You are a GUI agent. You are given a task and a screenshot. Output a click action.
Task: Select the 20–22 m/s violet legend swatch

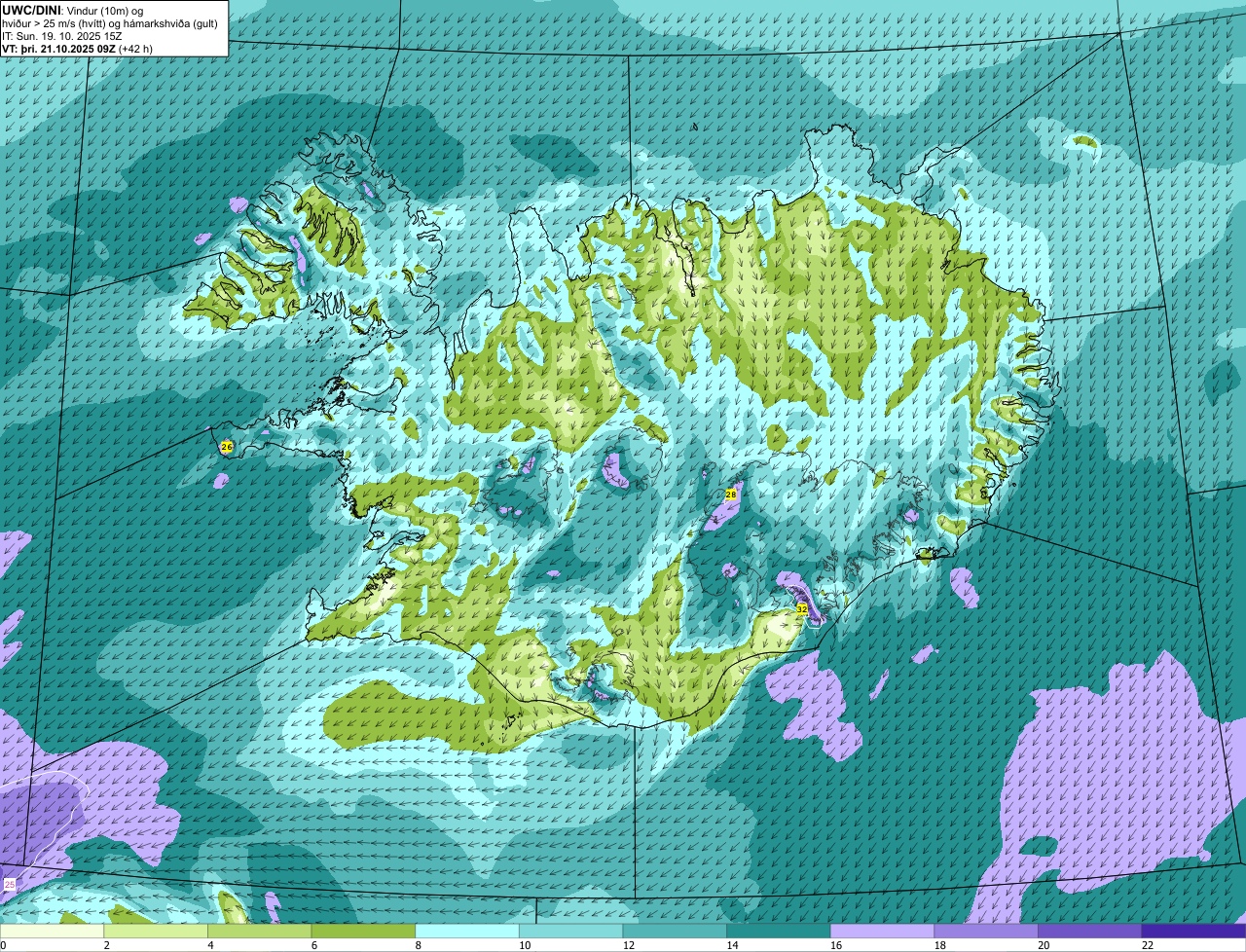point(1090,931)
